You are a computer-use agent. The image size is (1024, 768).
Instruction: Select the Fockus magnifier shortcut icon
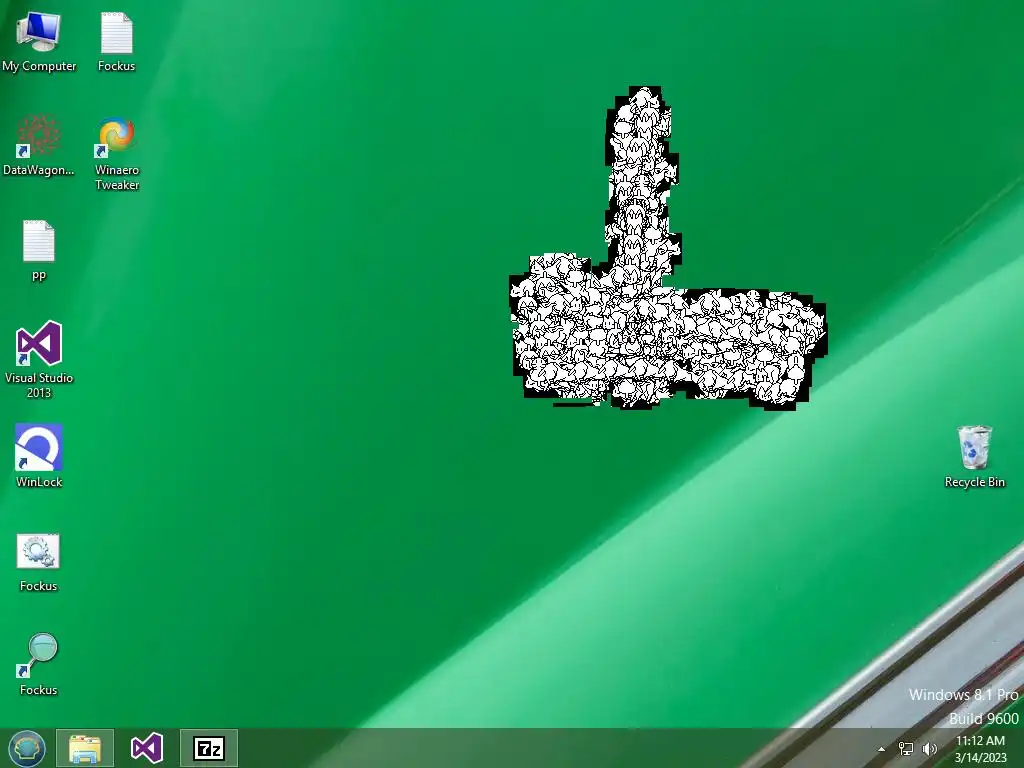pos(39,664)
